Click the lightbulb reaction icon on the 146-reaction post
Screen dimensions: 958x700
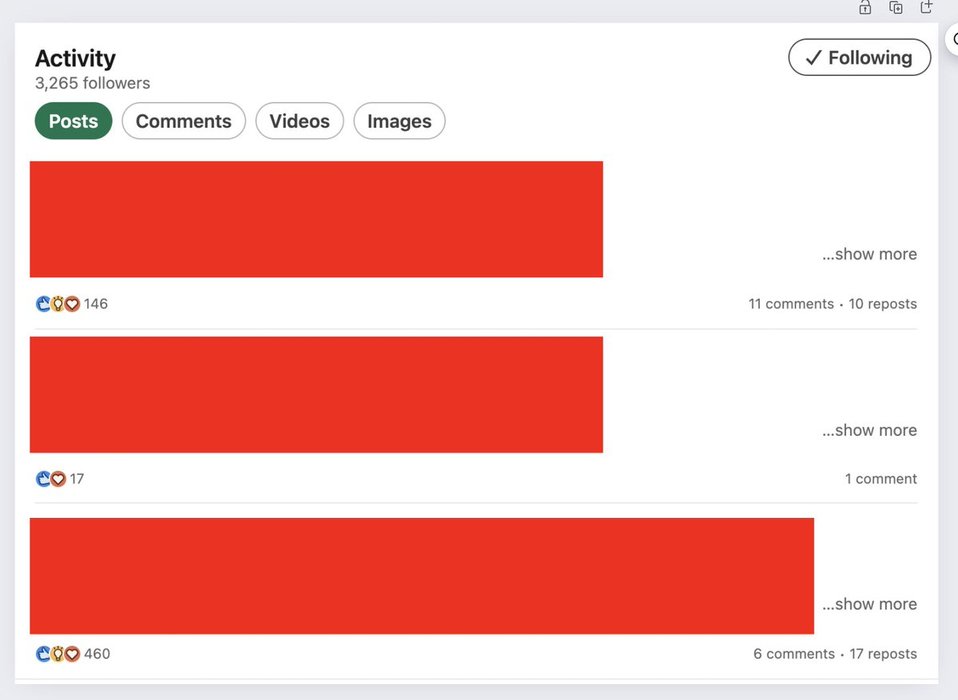pos(57,304)
